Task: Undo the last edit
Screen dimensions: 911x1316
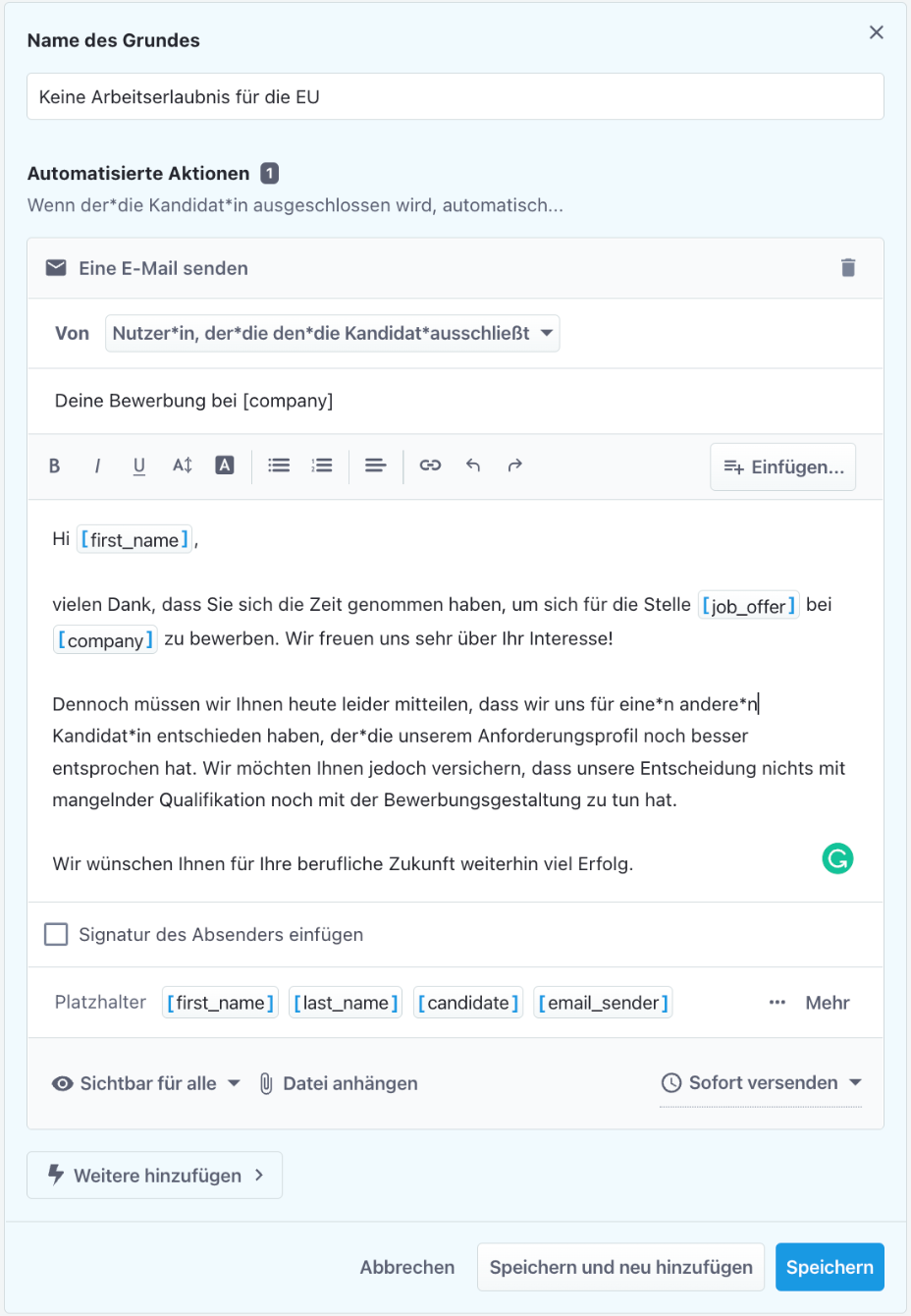Action: (473, 466)
